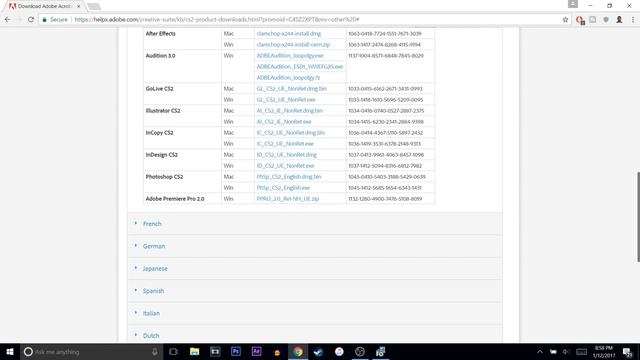Viewport: 640px width, 360px height.
Task: Click the cast-style extension icon next to the red extension icon
Action: (x=593, y=19)
